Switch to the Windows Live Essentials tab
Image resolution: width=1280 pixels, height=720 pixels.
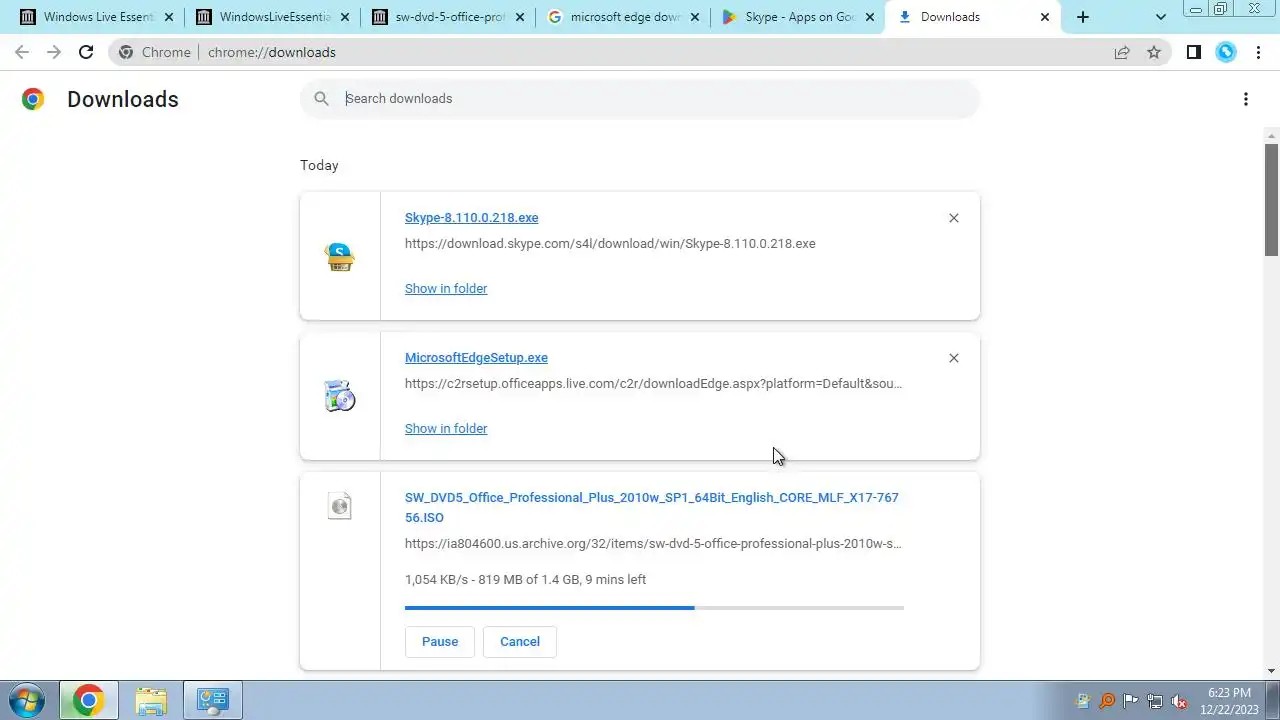click(x=97, y=17)
